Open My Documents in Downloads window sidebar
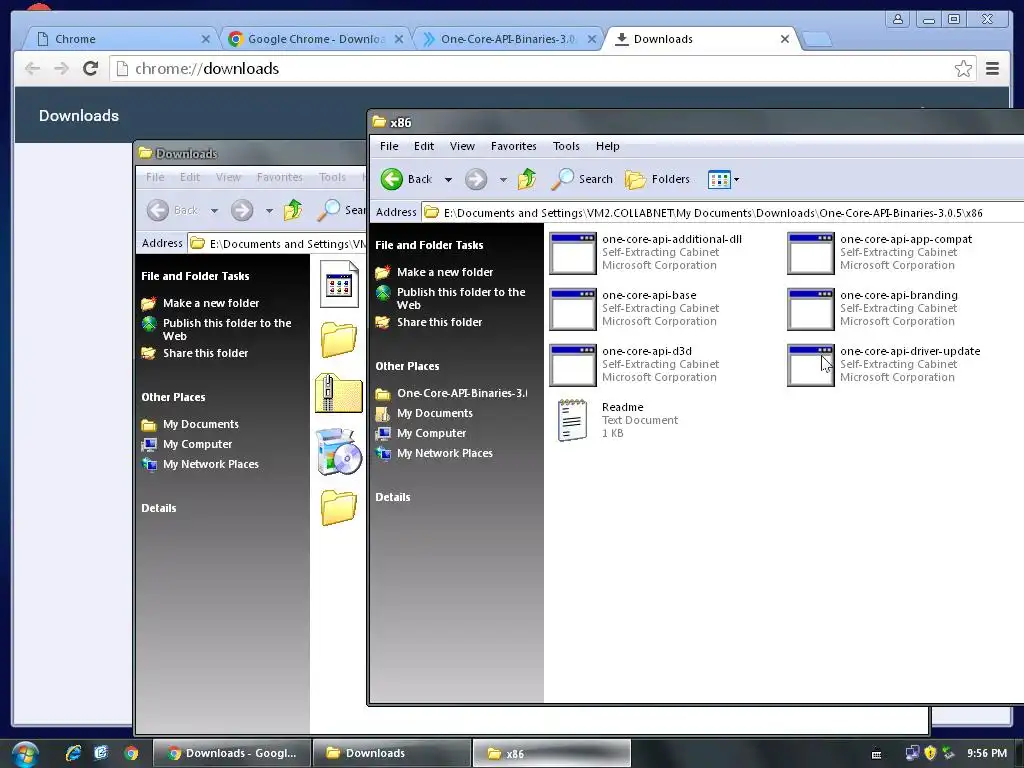This screenshot has width=1024, height=768. coord(200,424)
